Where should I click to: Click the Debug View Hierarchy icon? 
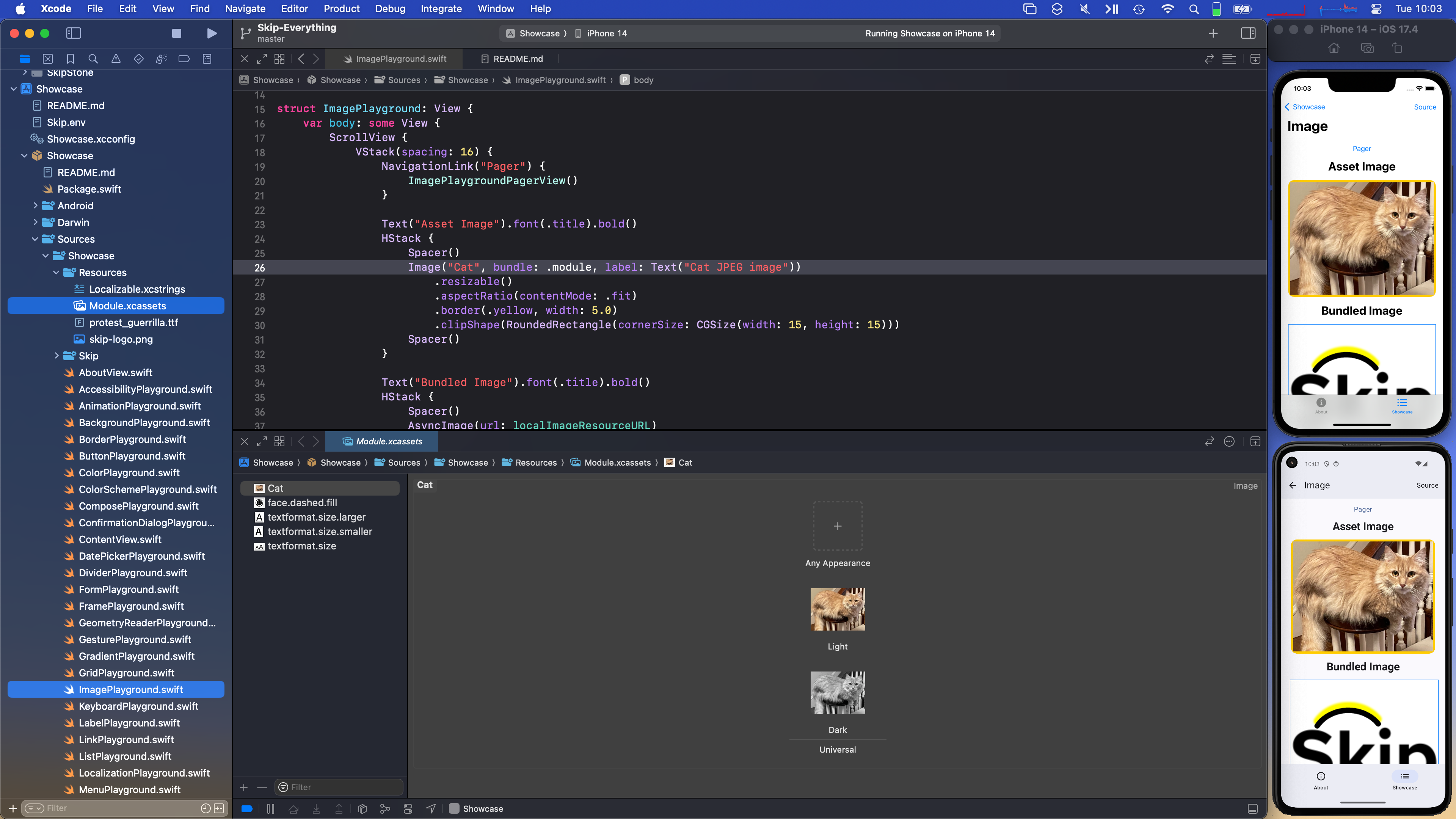click(362, 809)
